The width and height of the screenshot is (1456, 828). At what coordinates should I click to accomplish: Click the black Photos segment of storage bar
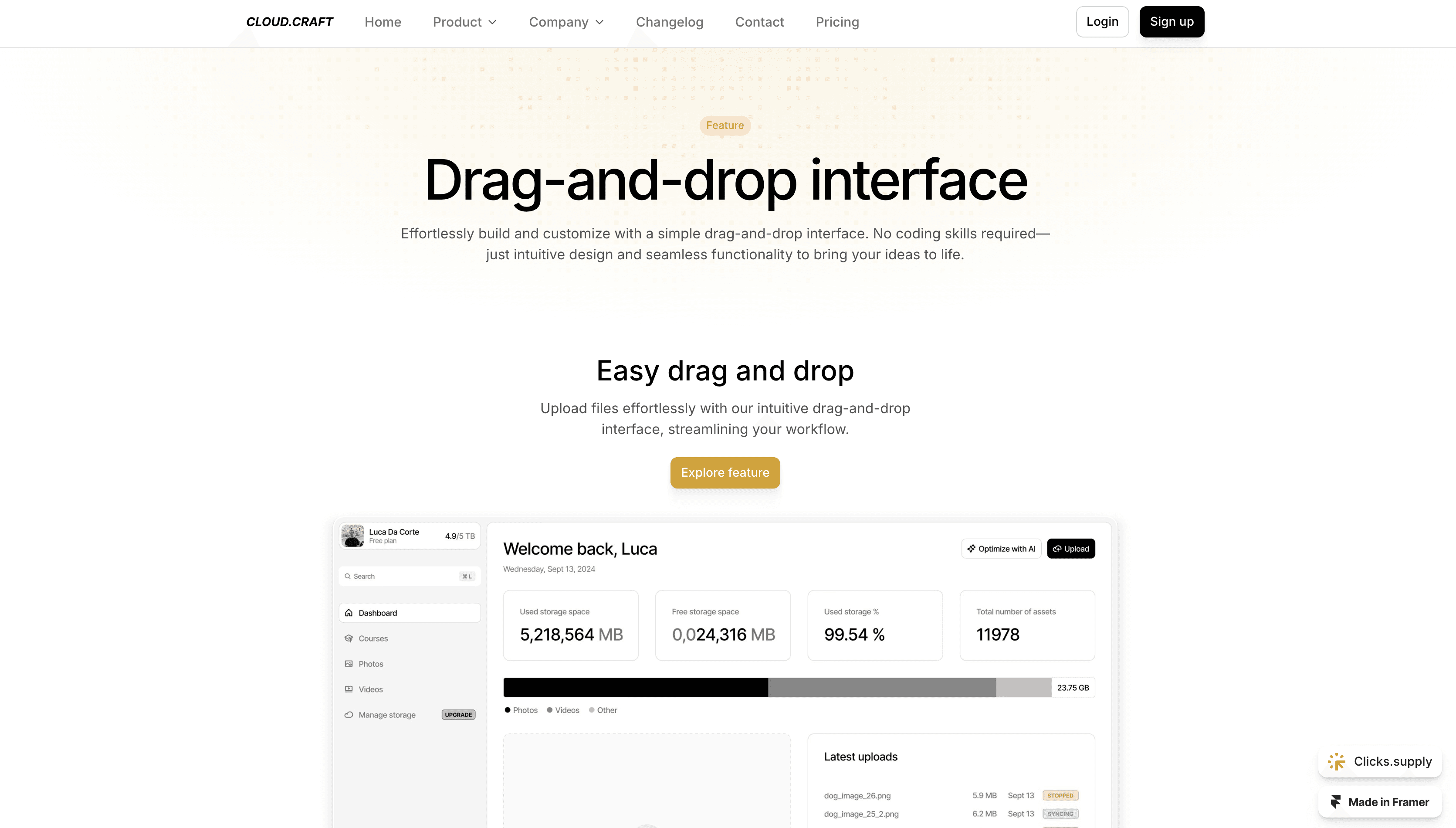tap(635, 688)
